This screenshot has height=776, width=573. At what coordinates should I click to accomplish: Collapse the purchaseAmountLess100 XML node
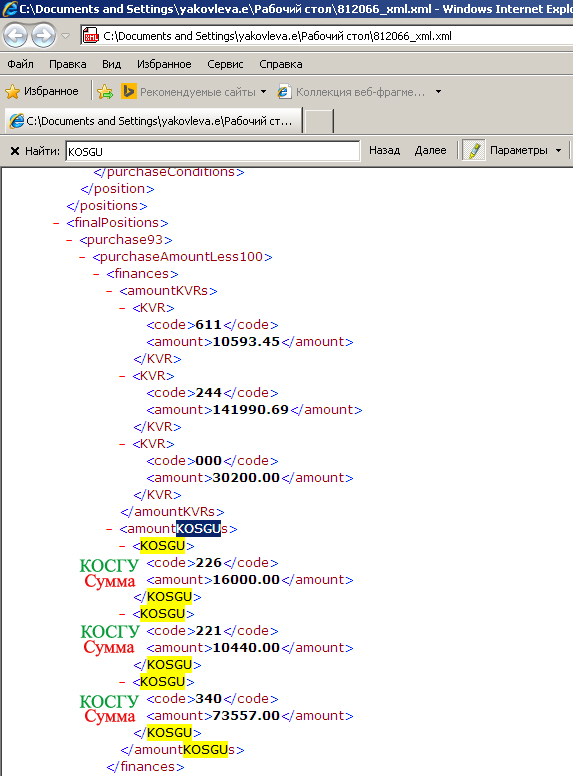point(82,257)
